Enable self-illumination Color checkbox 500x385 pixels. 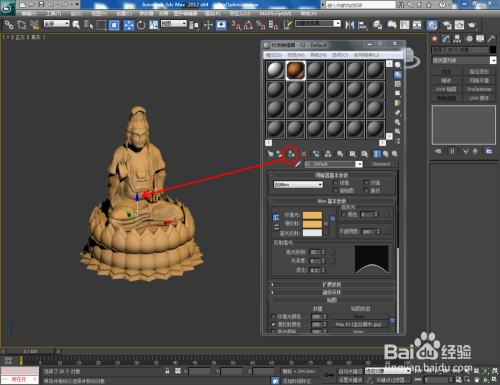point(343,214)
